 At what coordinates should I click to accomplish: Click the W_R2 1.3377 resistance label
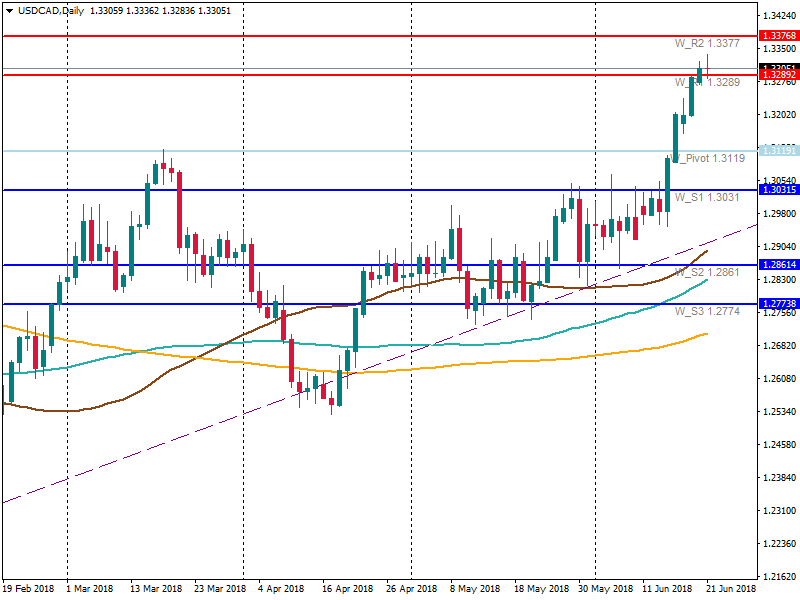pos(707,44)
